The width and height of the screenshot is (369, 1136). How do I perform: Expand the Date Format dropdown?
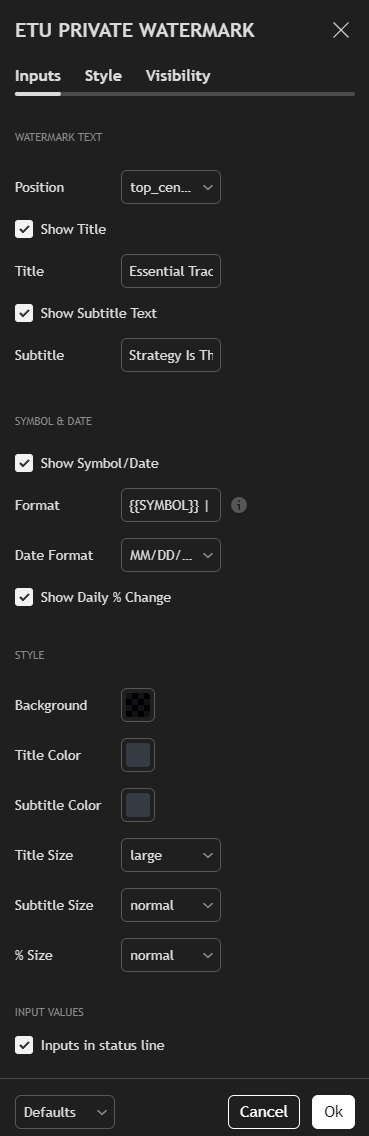(171, 555)
